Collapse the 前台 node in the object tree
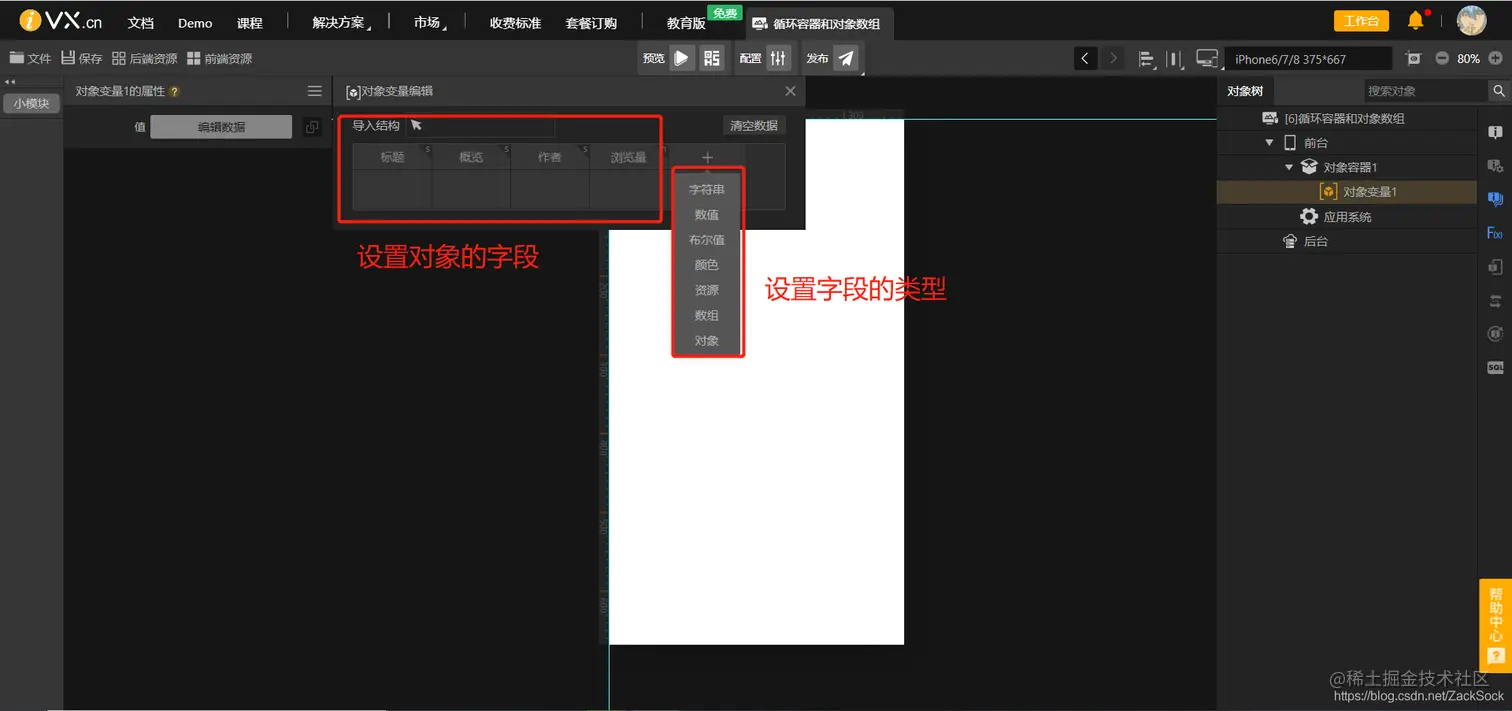The width and height of the screenshot is (1512, 711). click(x=1269, y=142)
